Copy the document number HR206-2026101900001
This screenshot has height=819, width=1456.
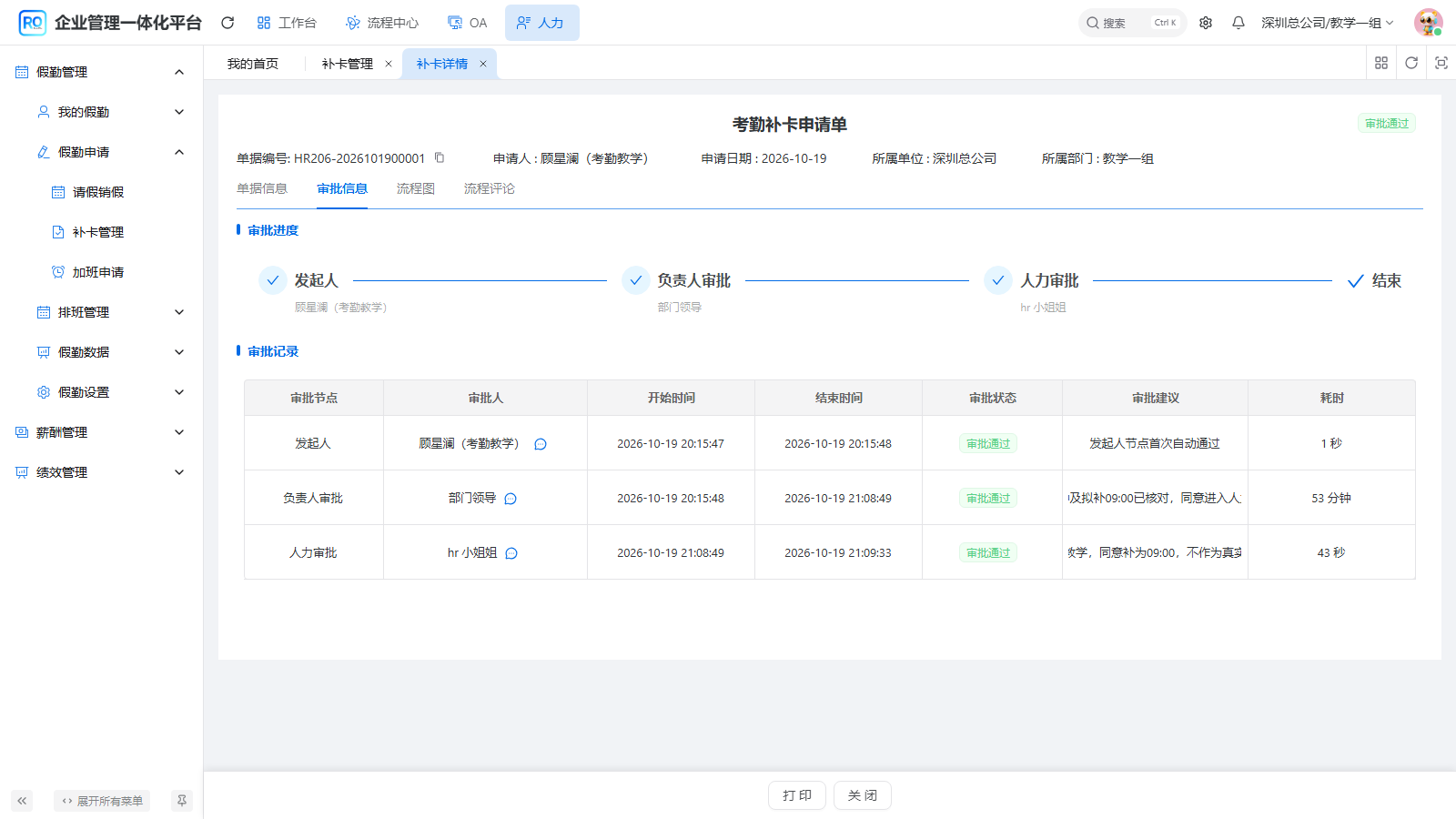tap(440, 157)
